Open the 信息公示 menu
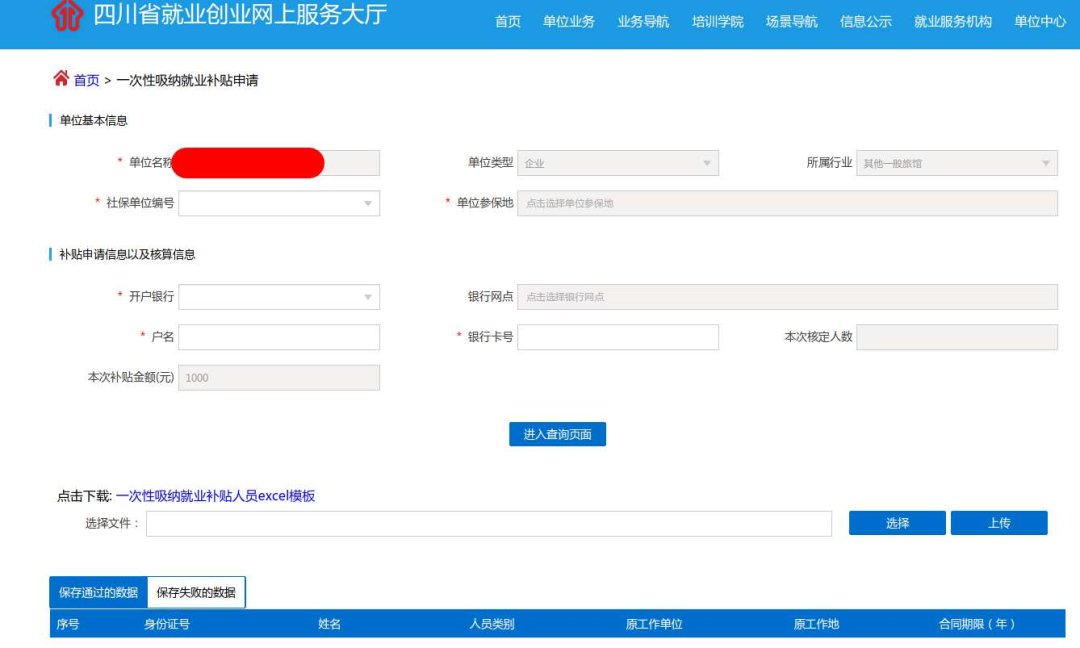 (864, 20)
